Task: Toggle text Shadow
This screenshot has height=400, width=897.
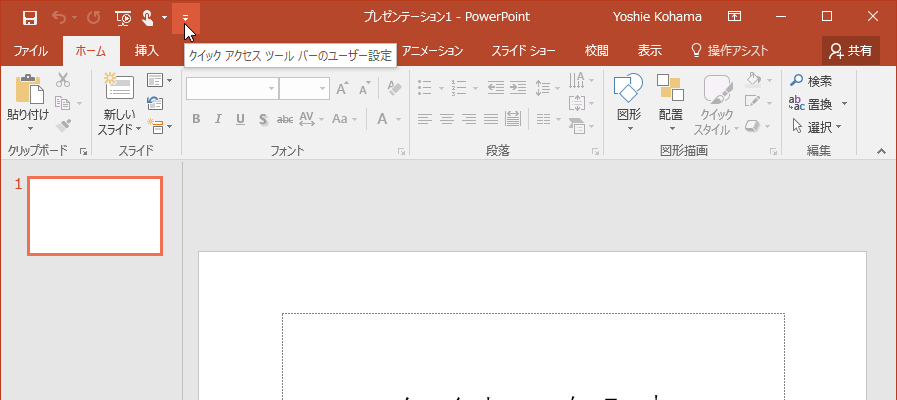Action: [x=263, y=119]
